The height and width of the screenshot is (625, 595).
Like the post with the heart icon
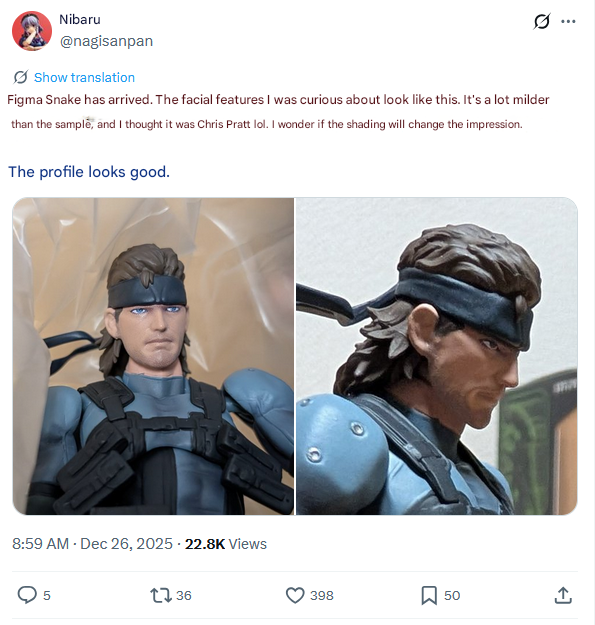pyautogui.click(x=295, y=596)
